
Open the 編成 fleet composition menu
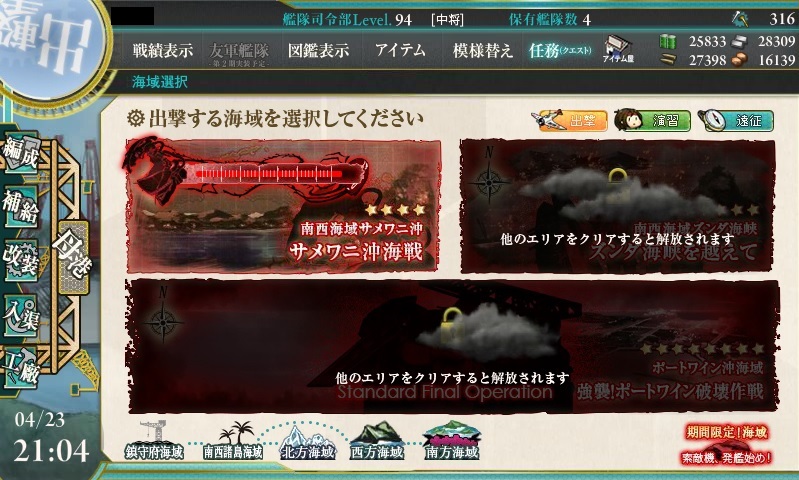pyautogui.click(x=20, y=152)
